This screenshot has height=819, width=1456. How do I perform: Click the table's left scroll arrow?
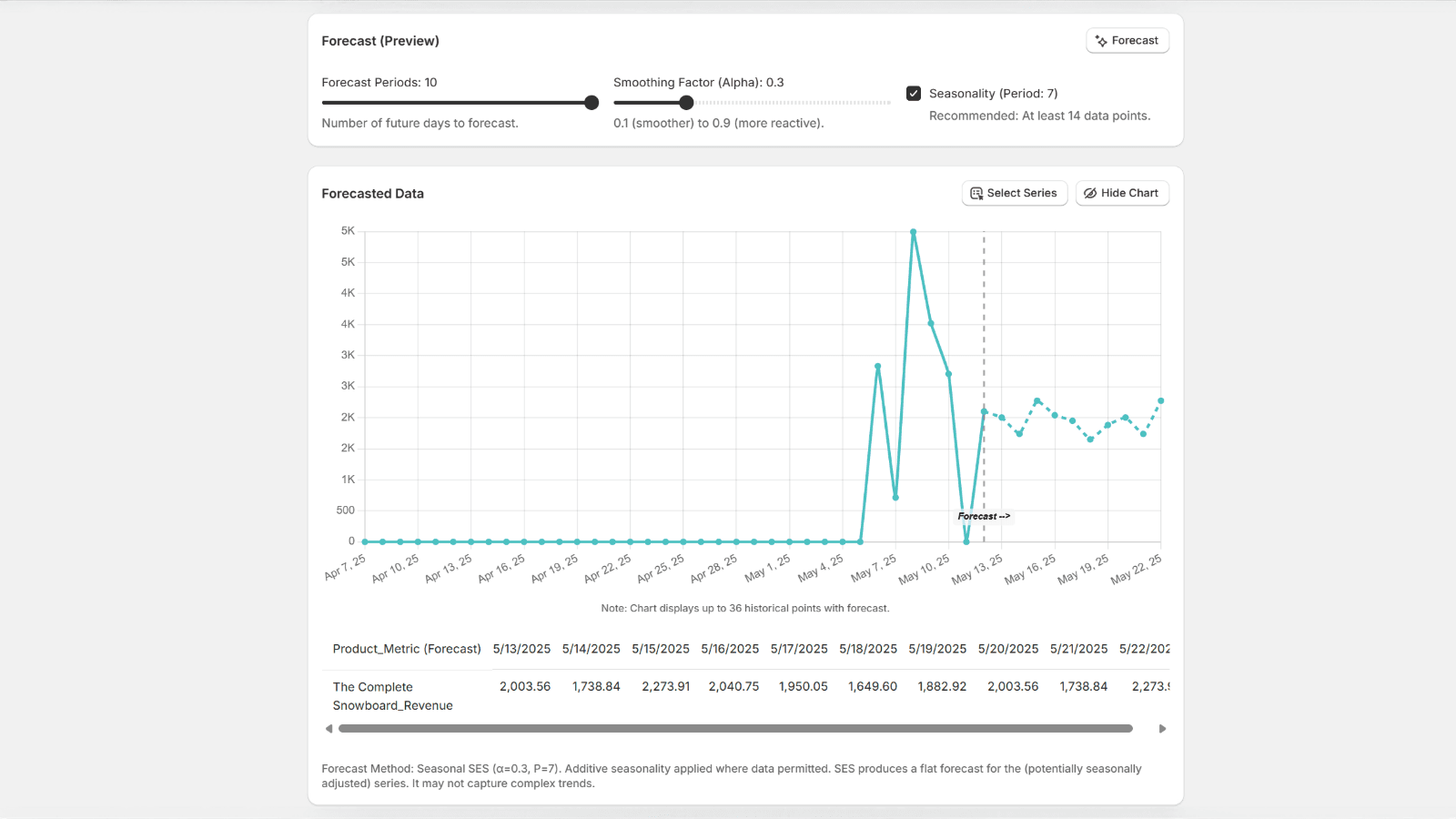pyautogui.click(x=329, y=729)
